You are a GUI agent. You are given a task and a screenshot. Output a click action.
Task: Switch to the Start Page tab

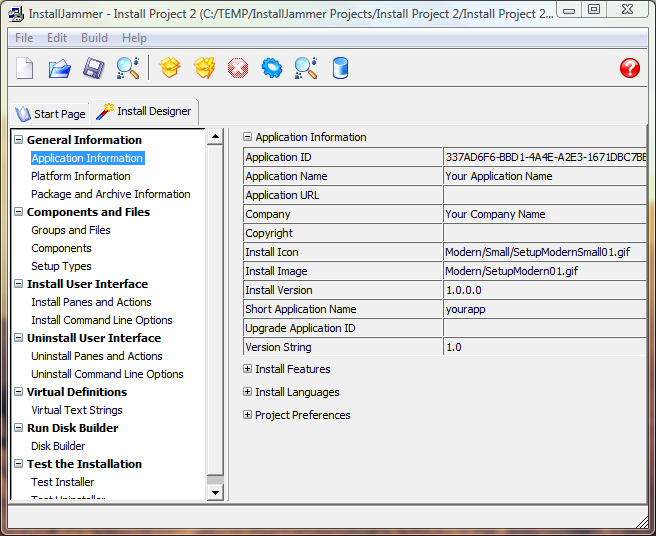(x=50, y=114)
